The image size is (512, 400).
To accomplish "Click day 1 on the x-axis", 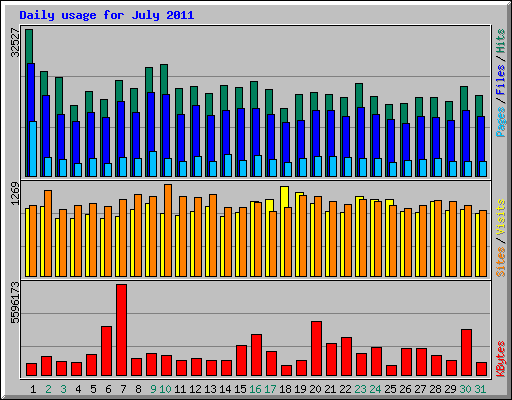I will [x=33, y=389].
